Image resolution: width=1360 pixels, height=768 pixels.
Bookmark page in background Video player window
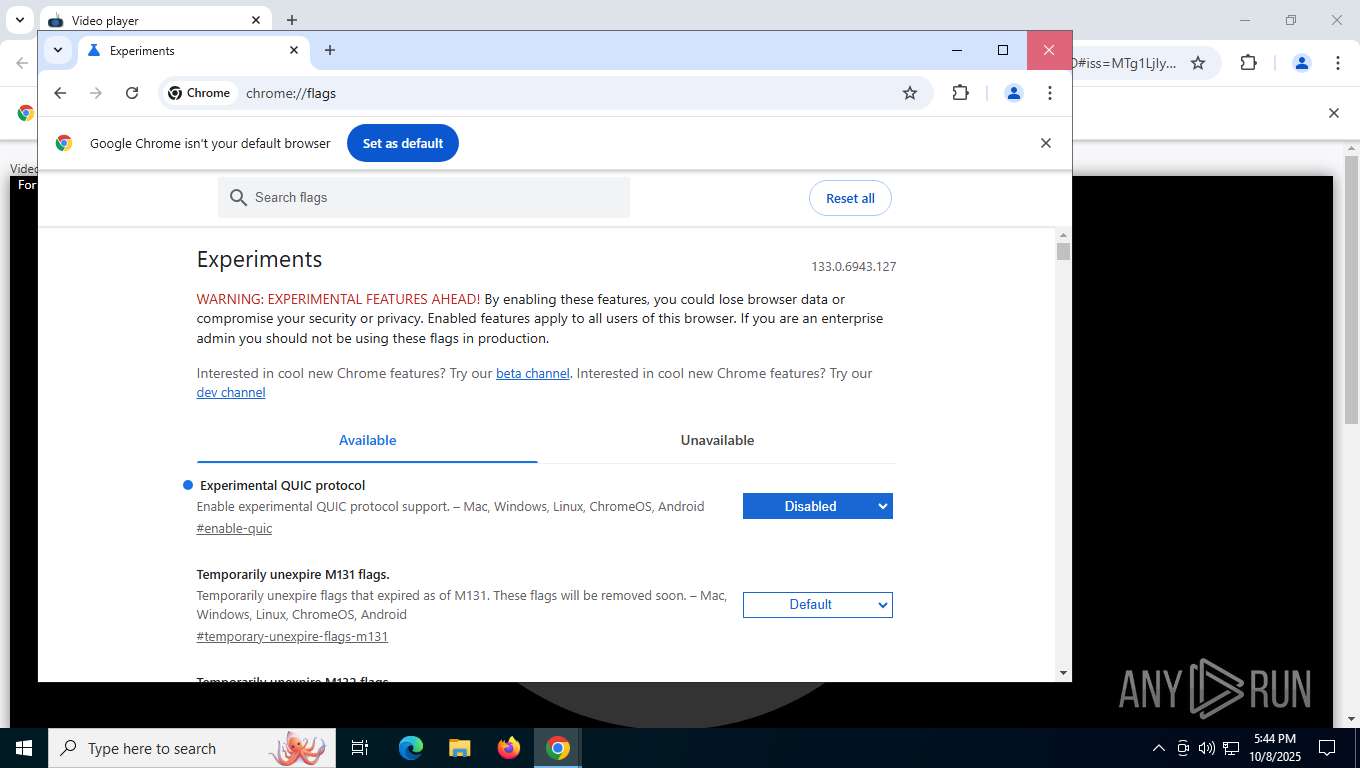(x=1198, y=63)
